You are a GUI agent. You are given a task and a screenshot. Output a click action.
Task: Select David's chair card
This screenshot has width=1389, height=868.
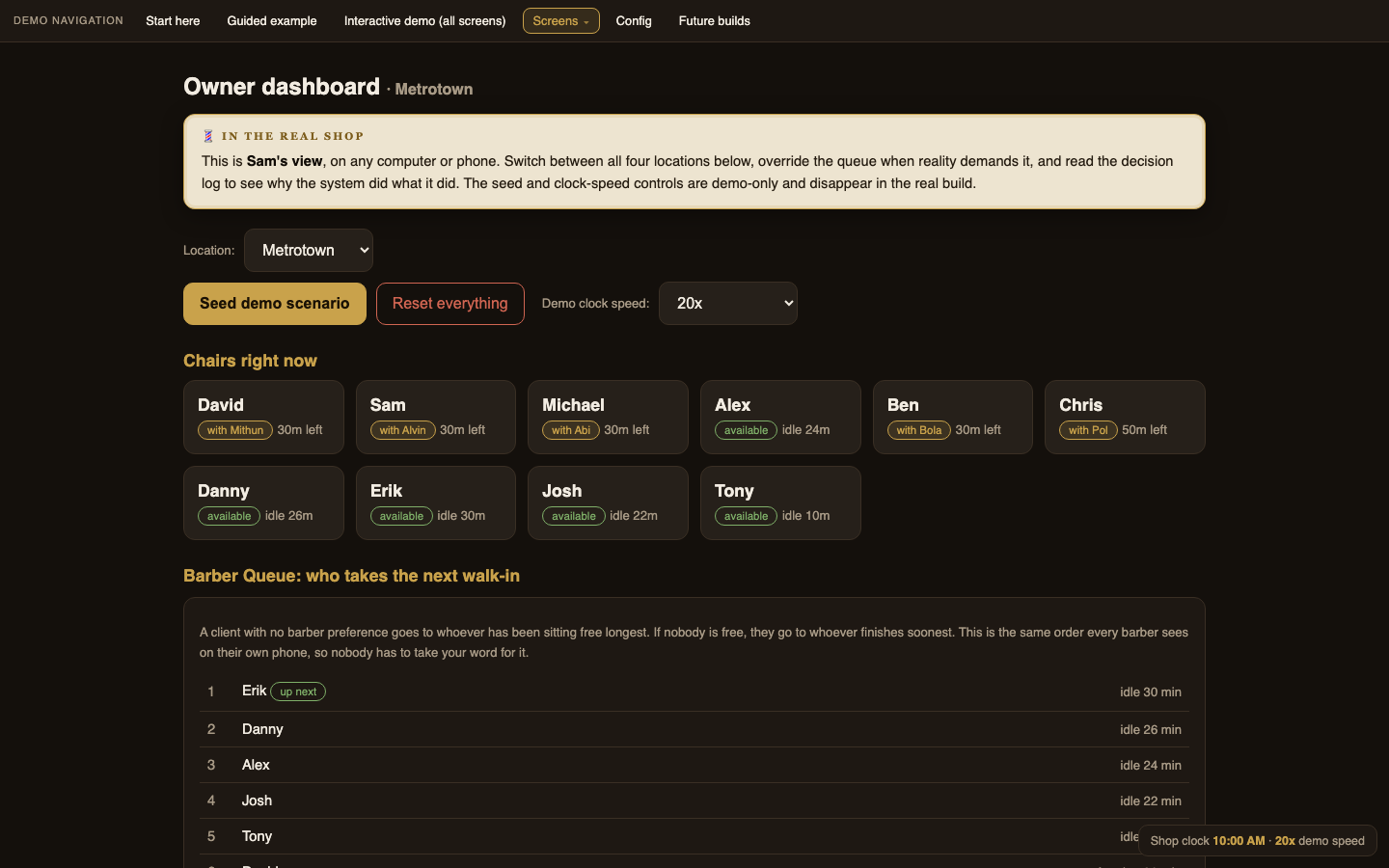[x=263, y=417]
